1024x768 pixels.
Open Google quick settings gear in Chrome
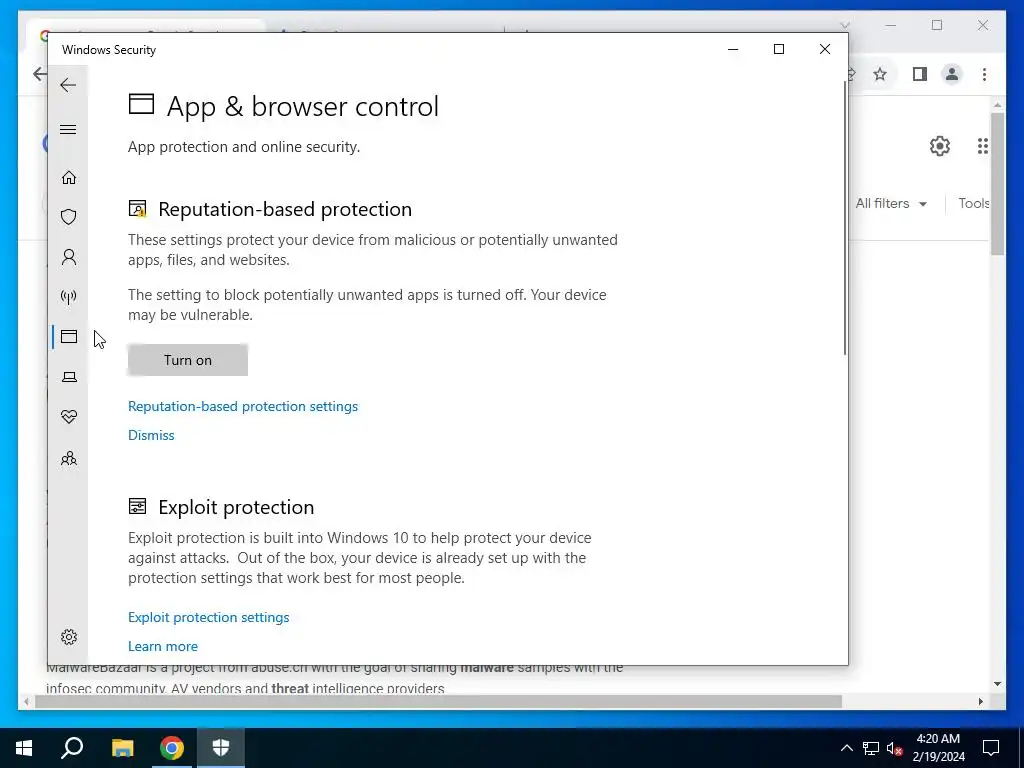click(939, 146)
